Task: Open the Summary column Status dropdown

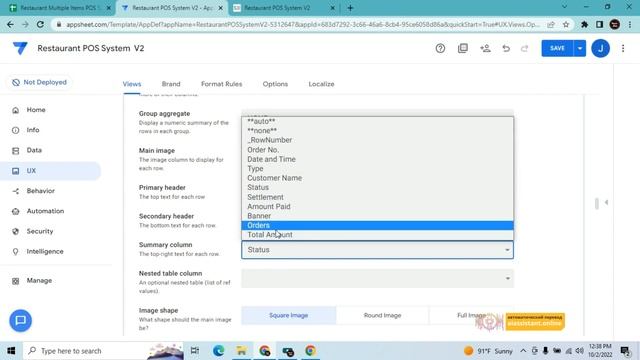Action: (x=378, y=250)
